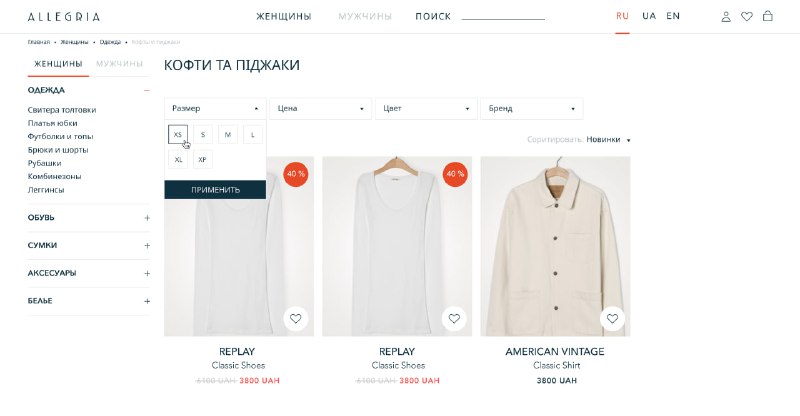This screenshot has height=416, width=800.
Task: Click the search input field
Action: [x=503, y=16]
